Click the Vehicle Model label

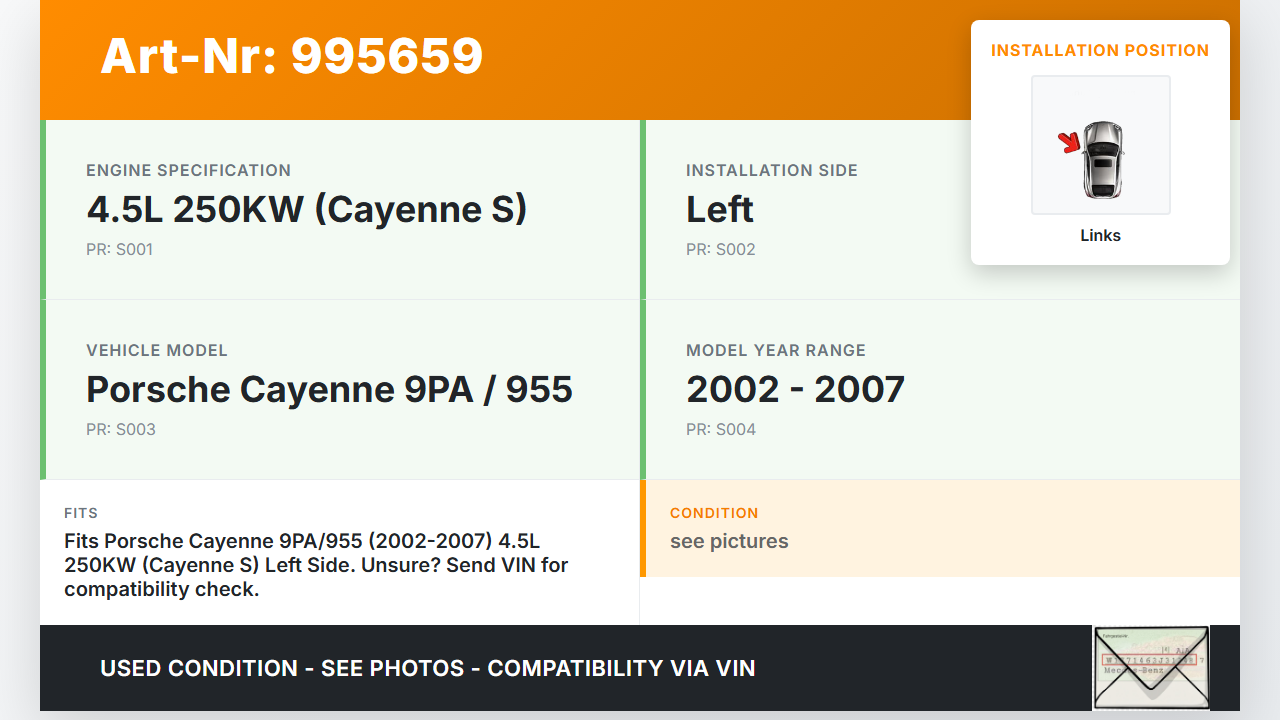[x=157, y=350]
